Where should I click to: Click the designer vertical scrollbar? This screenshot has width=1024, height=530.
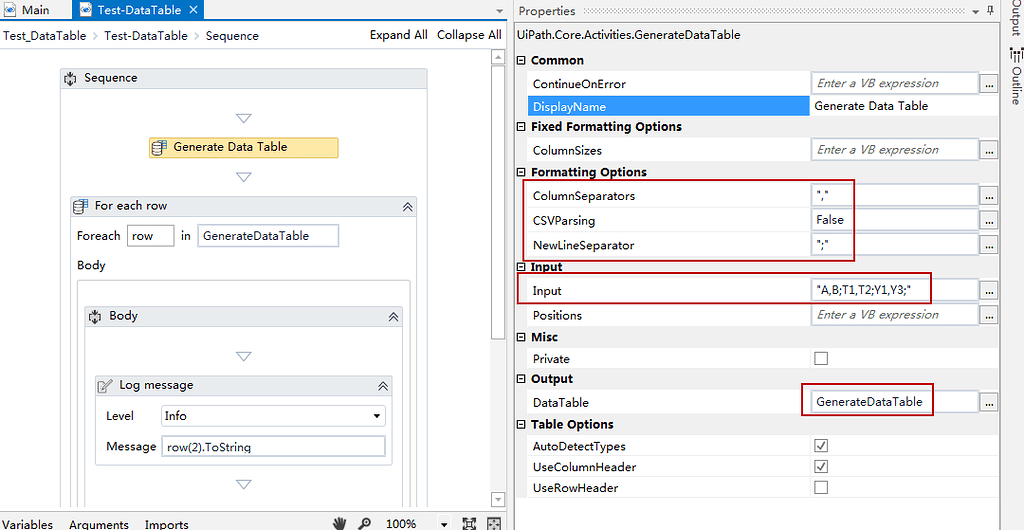point(498,202)
